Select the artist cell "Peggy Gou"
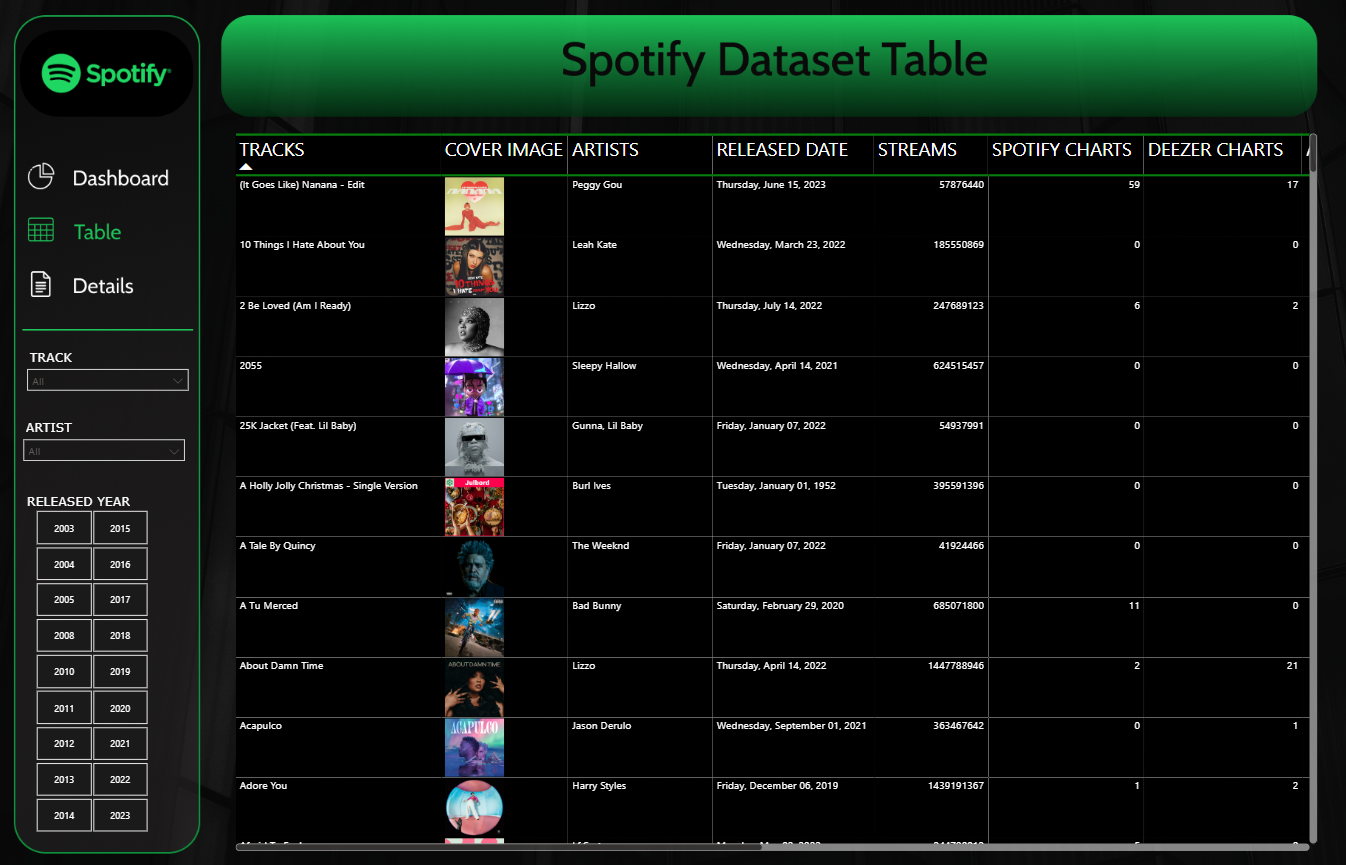Viewport: 1346px width, 865px height. coord(597,185)
